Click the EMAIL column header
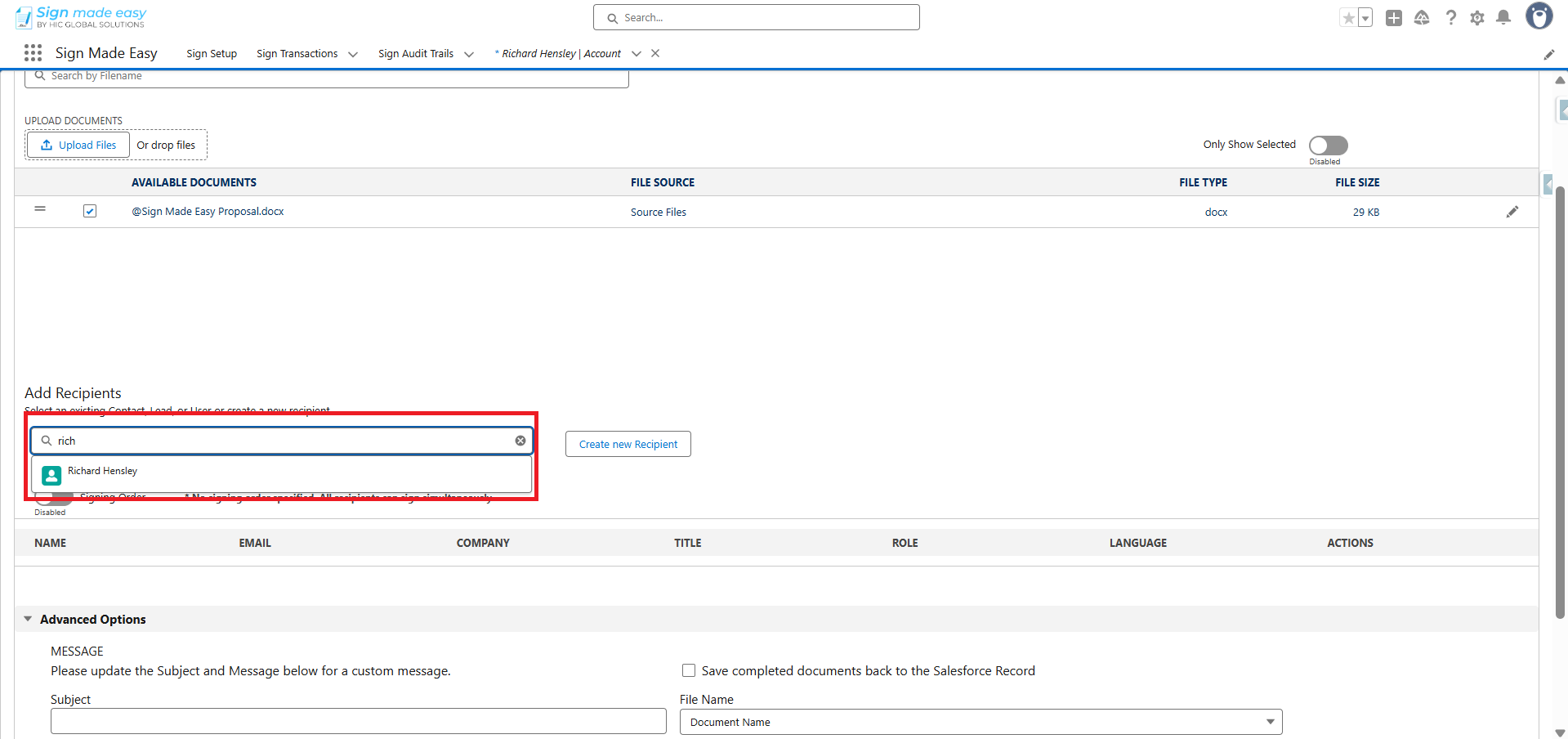The width and height of the screenshot is (1568, 739). coord(255,543)
